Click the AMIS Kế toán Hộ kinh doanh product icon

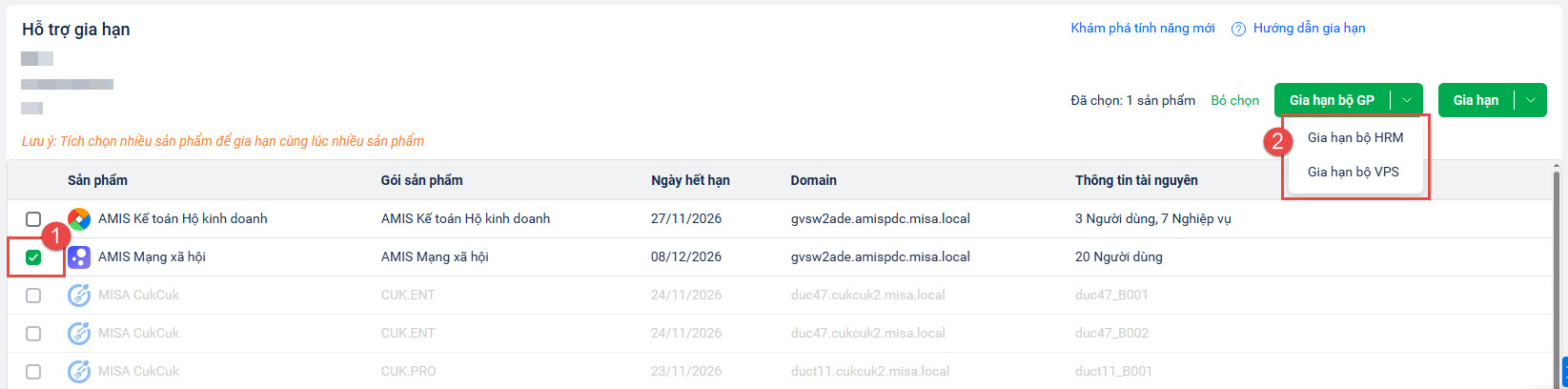79,219
